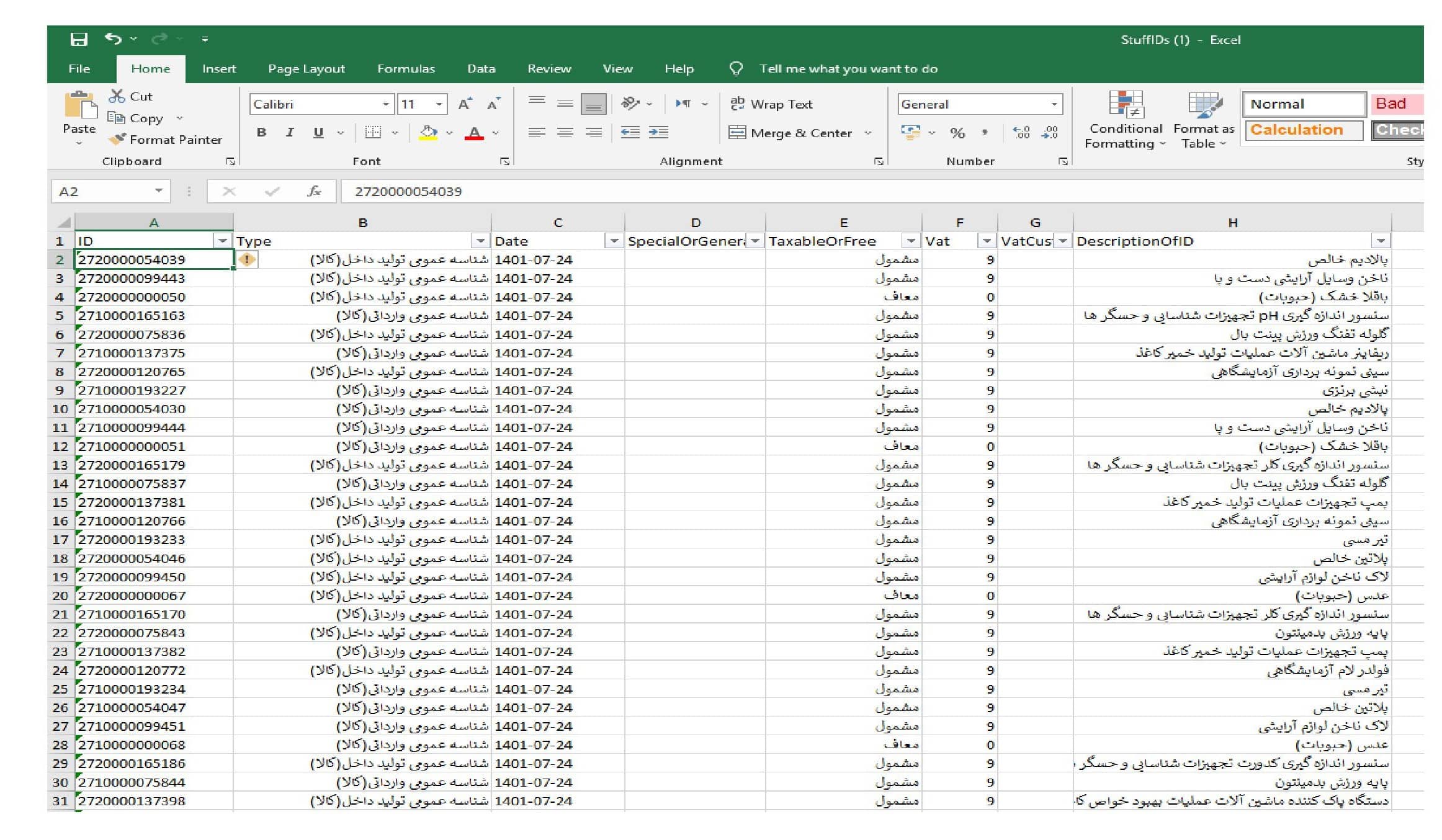This screenshot has height=840, width=1442.
Task: Toggle Wrap Text option
Action: (x=771, y=104)
